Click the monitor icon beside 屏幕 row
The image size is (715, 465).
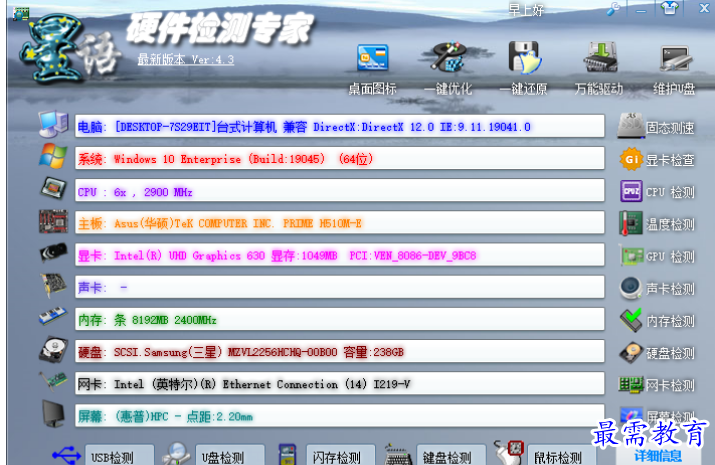[x=54, y=413]
